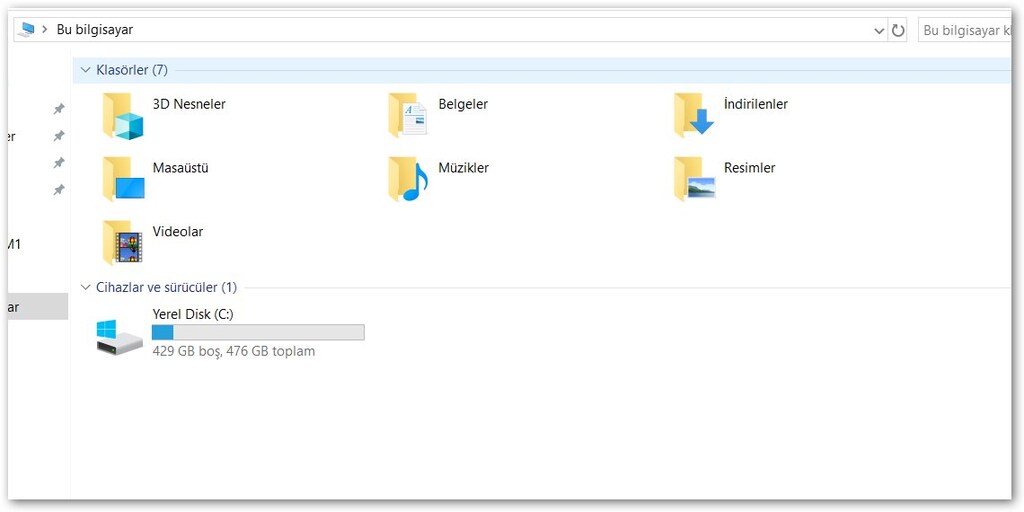This screenshot has width=1024, height=512.
Task: Click the Yerel Disk (C:) label
Action: (193, 314)
